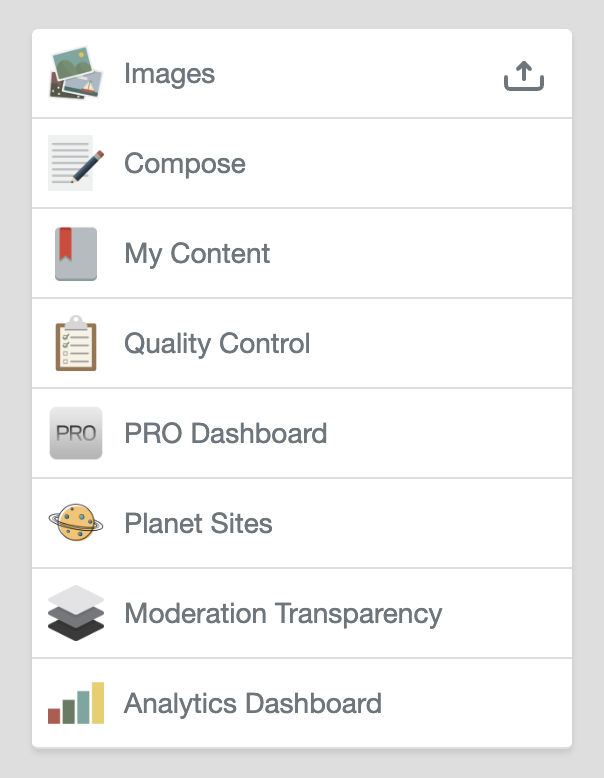Image resolution: width=604 pixels, height=778 pixels.
Task: Select Compose from the menu
Action: click(184, 164)
